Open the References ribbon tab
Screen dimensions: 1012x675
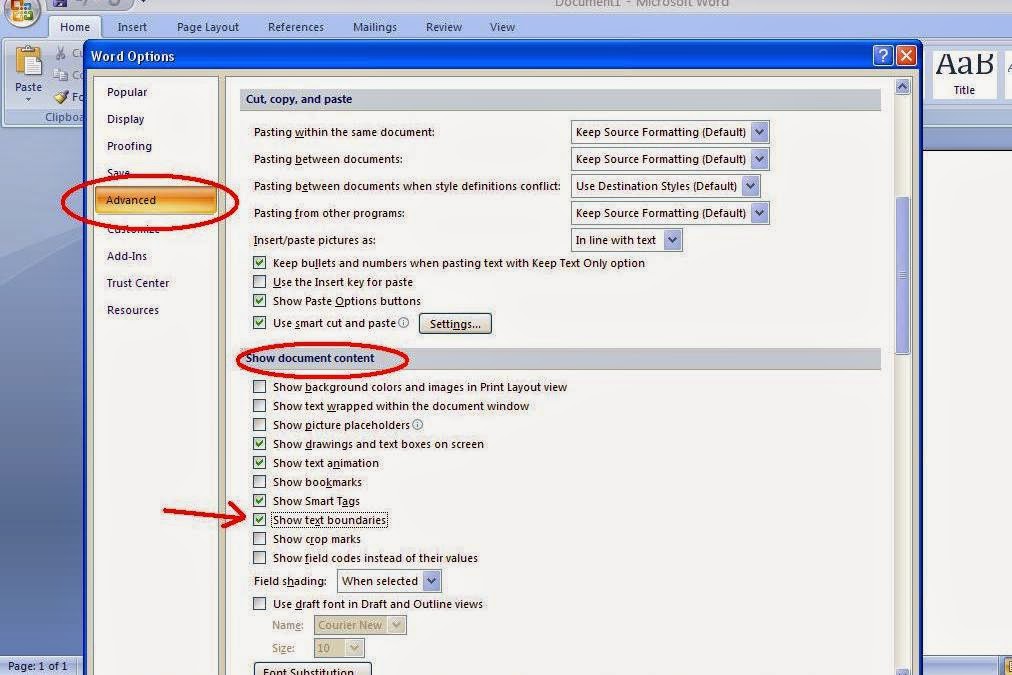296,27
